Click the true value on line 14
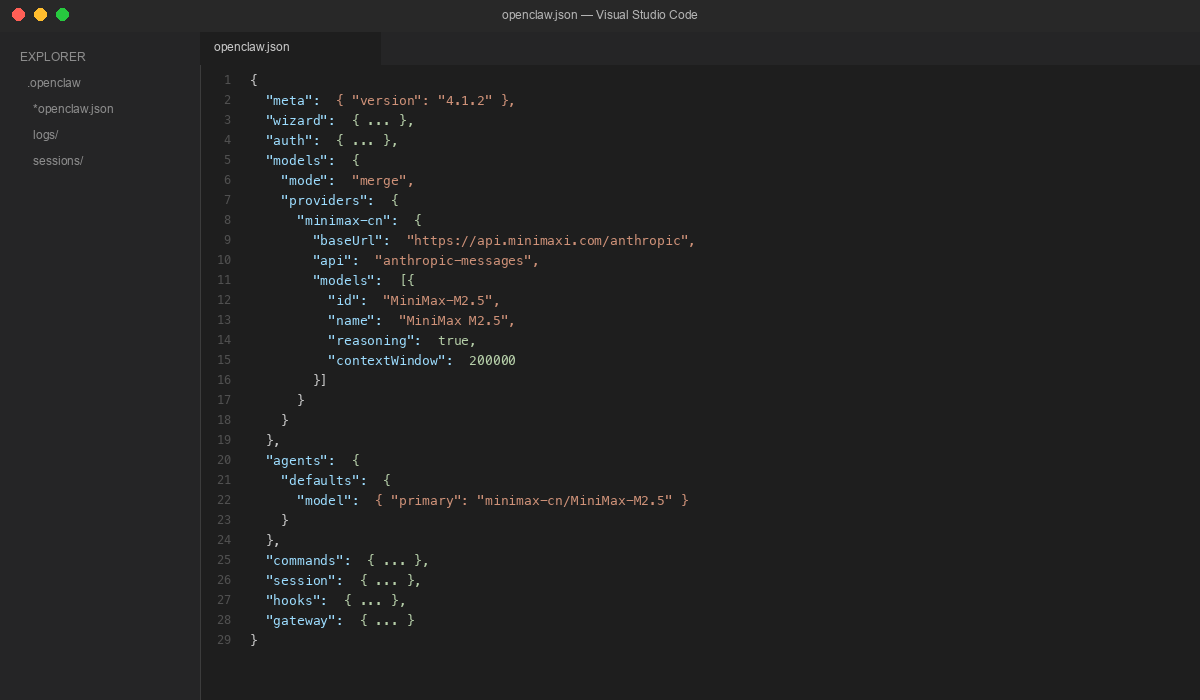The width and height of the screenshot is (1200, 700). pos(453,340)
